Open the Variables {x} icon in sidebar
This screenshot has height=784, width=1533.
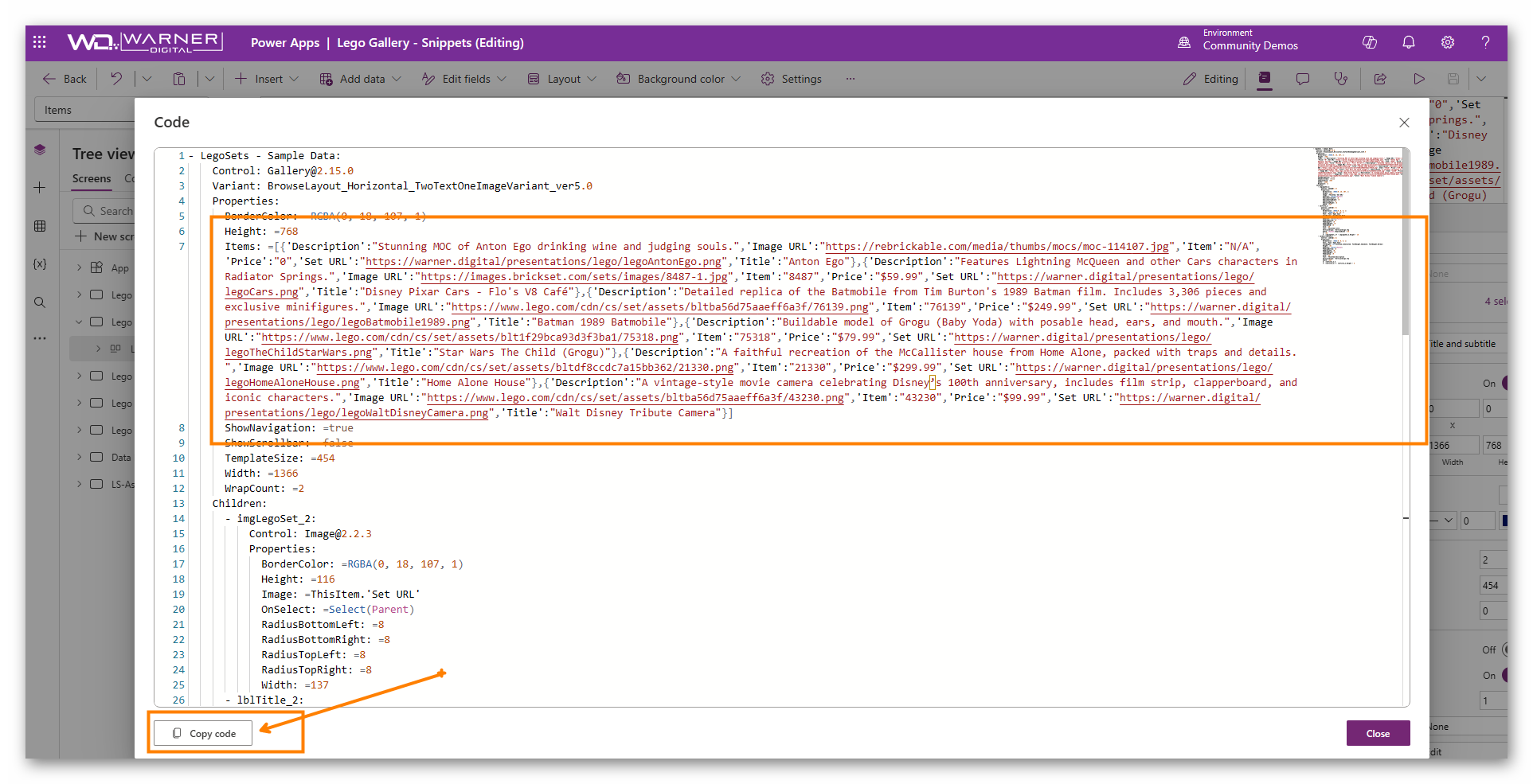40,263
